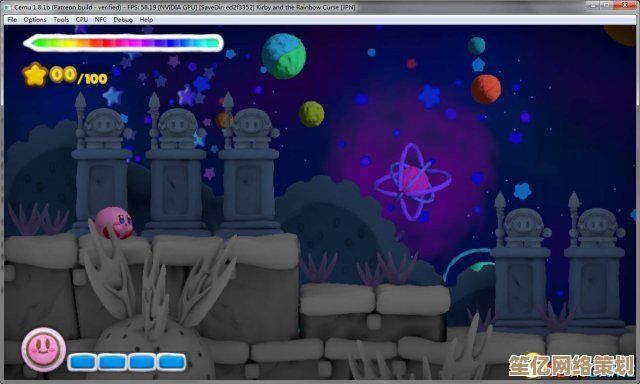640x384 pixels.
Task: Open the Tools menu
Action: pos(61,20)
